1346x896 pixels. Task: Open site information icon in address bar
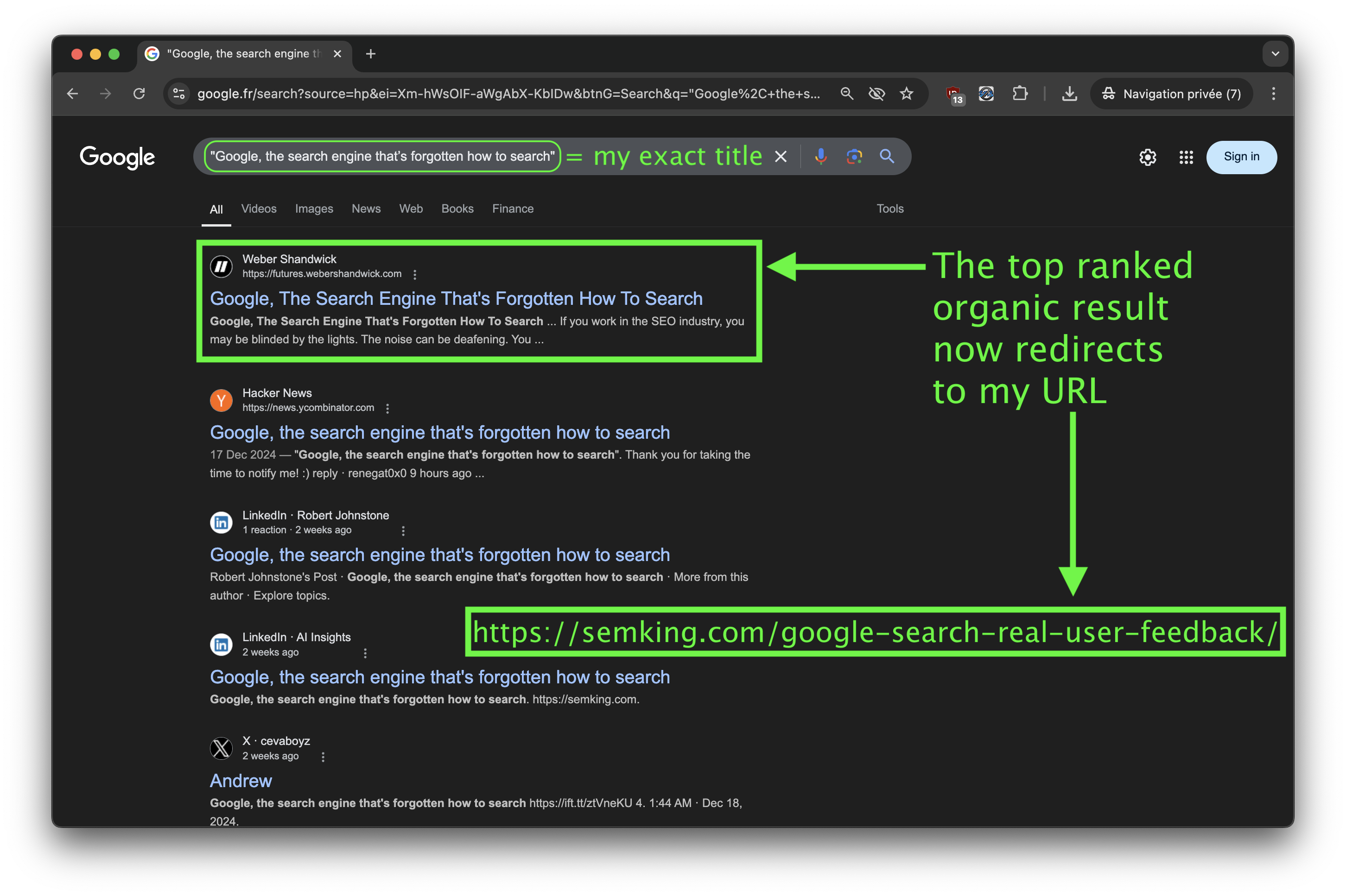point(179,94)
